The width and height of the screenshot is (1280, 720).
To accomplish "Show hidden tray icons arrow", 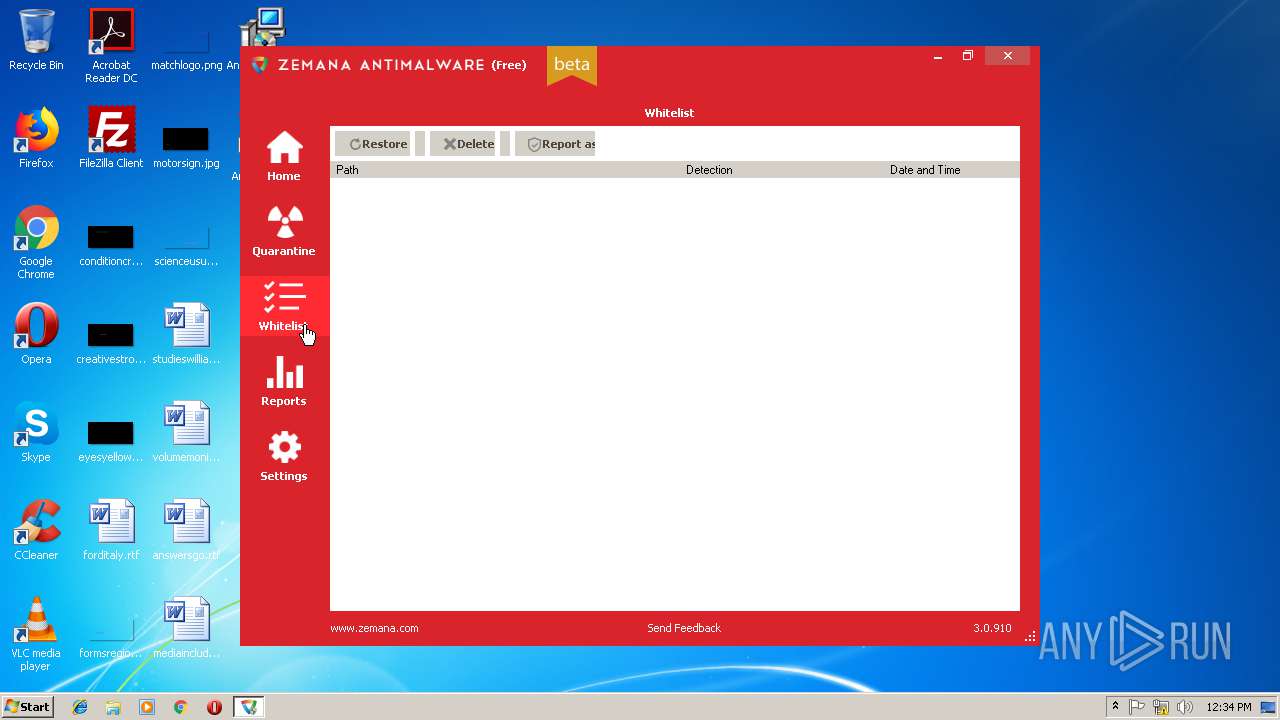I will [x=1115, y=707].
